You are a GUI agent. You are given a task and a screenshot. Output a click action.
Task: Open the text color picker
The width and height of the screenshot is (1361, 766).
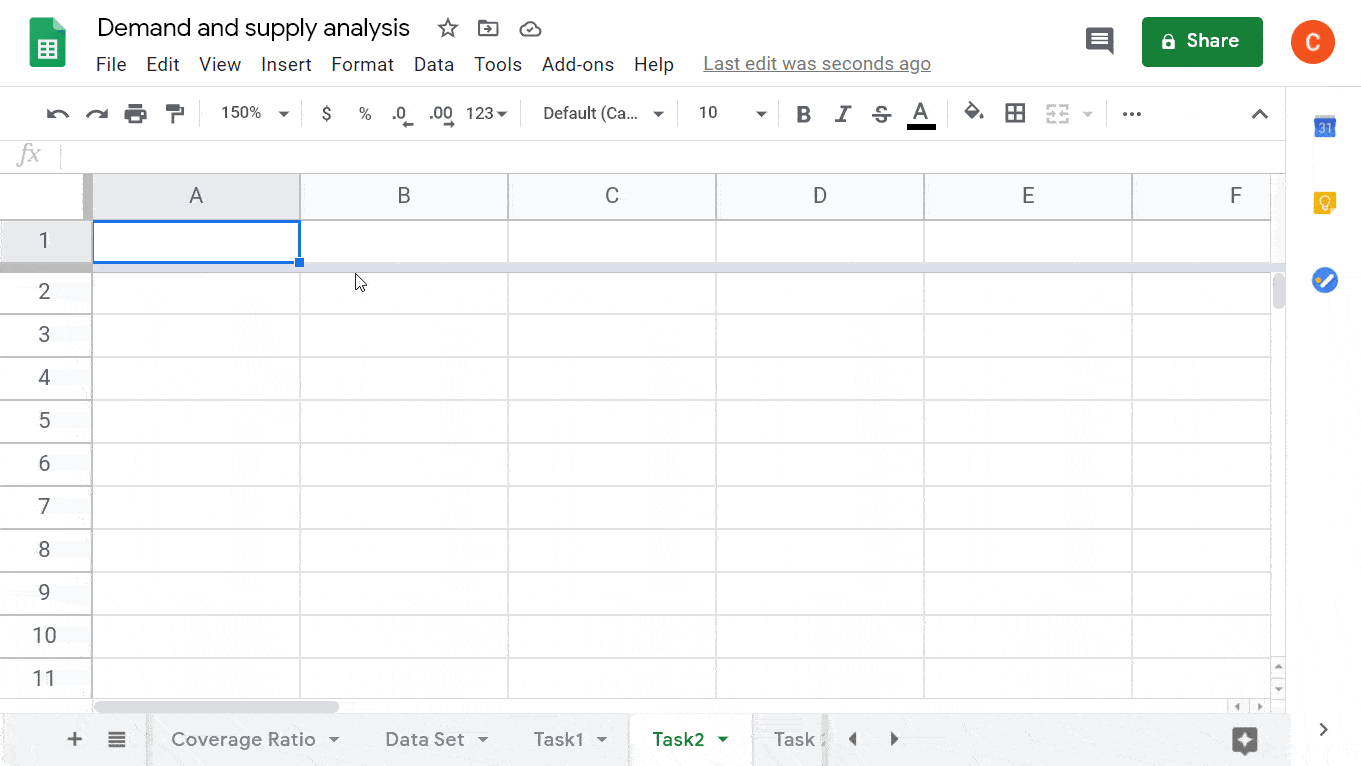[921, 114]
